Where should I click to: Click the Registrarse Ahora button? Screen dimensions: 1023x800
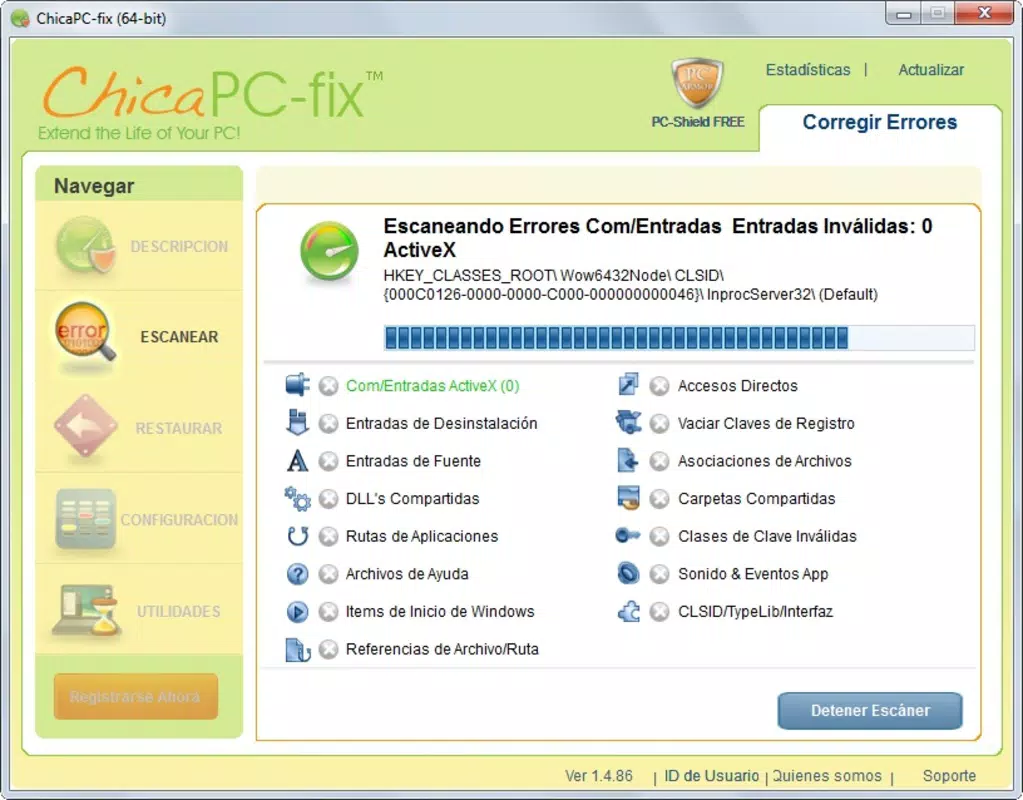(x=136, y=696)
